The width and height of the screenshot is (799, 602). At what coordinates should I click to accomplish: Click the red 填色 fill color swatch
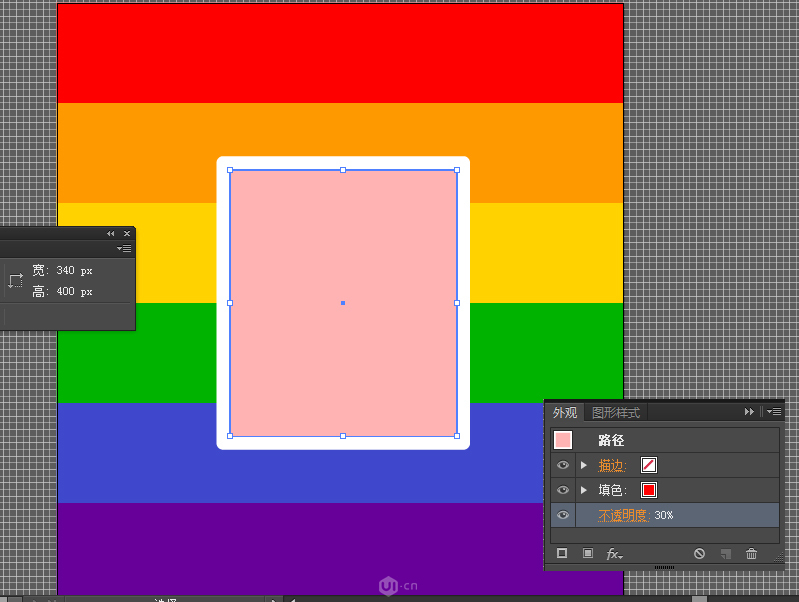point(649,490)
